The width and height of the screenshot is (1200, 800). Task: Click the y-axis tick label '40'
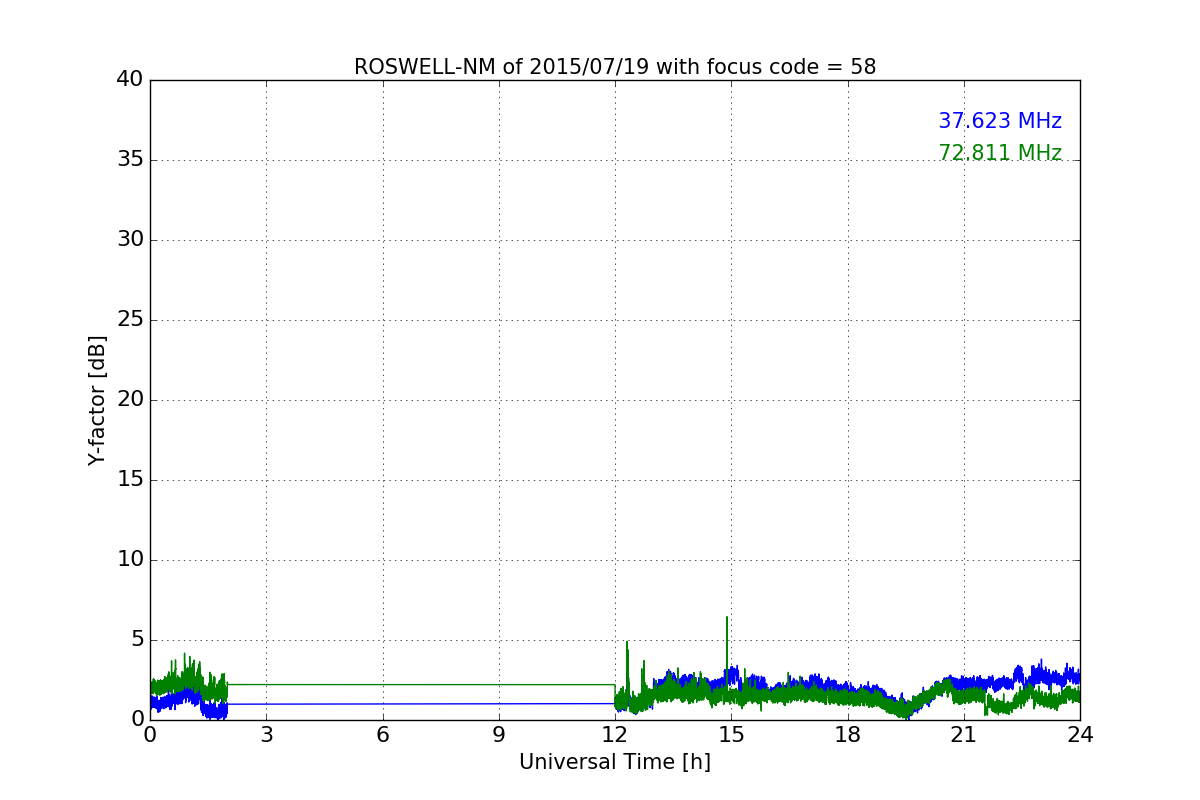tap(130, 80)
